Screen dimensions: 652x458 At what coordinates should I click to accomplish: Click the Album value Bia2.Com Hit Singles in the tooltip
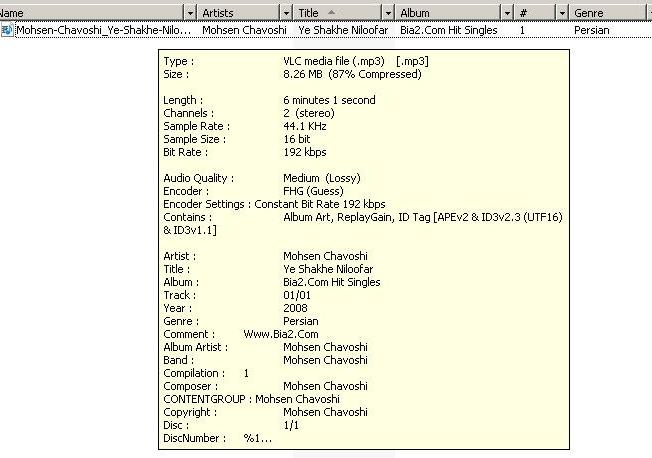(x=332, y=282)
